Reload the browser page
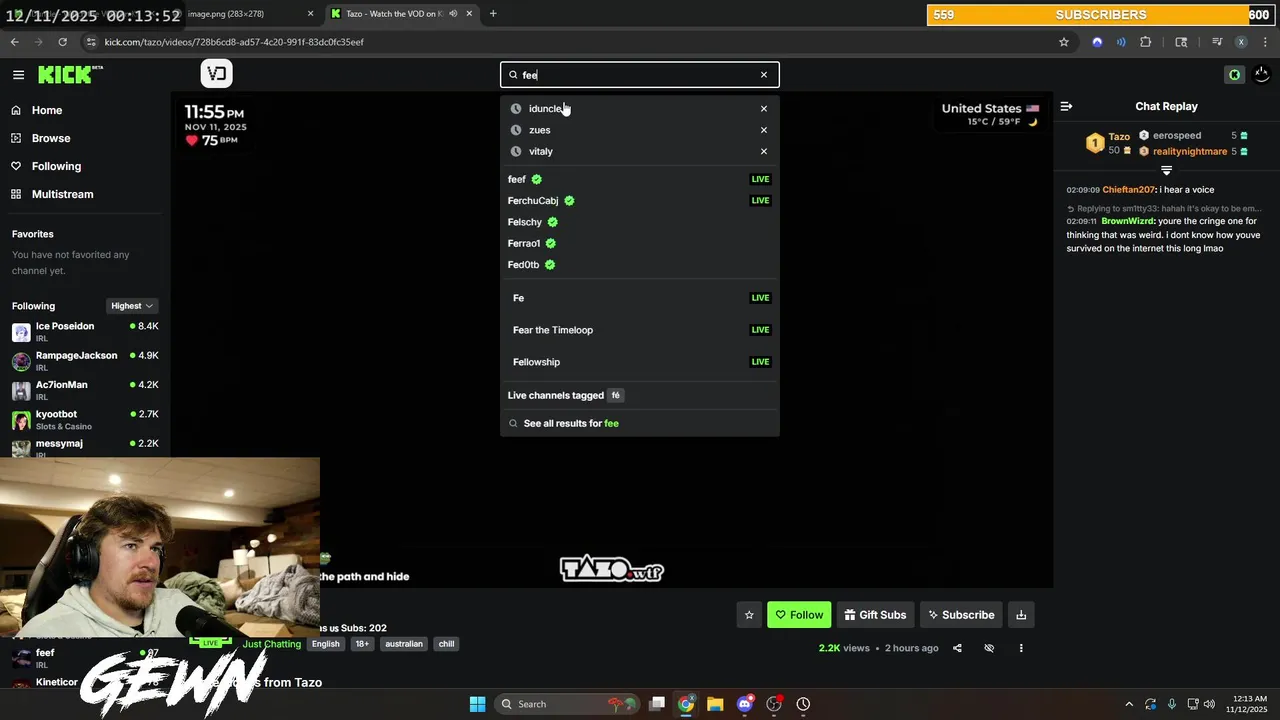1280x720 pixels. (62, 42)
